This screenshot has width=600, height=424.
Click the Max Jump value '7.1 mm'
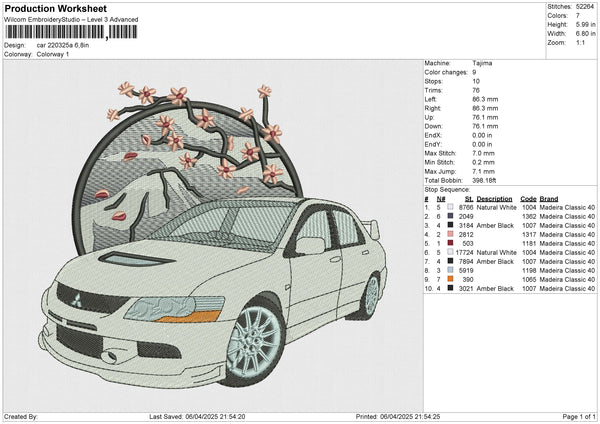[x=483, y=171]
